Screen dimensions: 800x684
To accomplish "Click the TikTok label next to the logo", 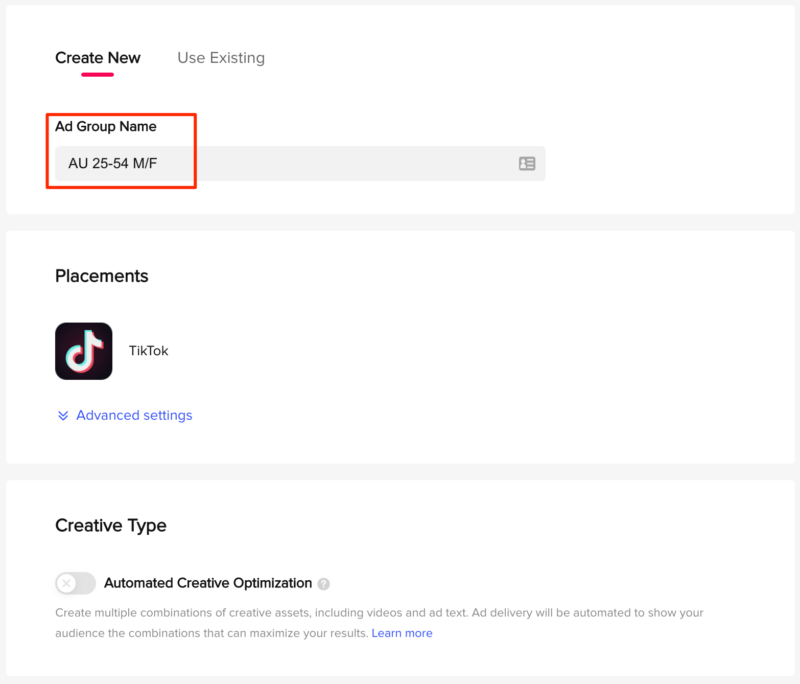I will [148, 351].
